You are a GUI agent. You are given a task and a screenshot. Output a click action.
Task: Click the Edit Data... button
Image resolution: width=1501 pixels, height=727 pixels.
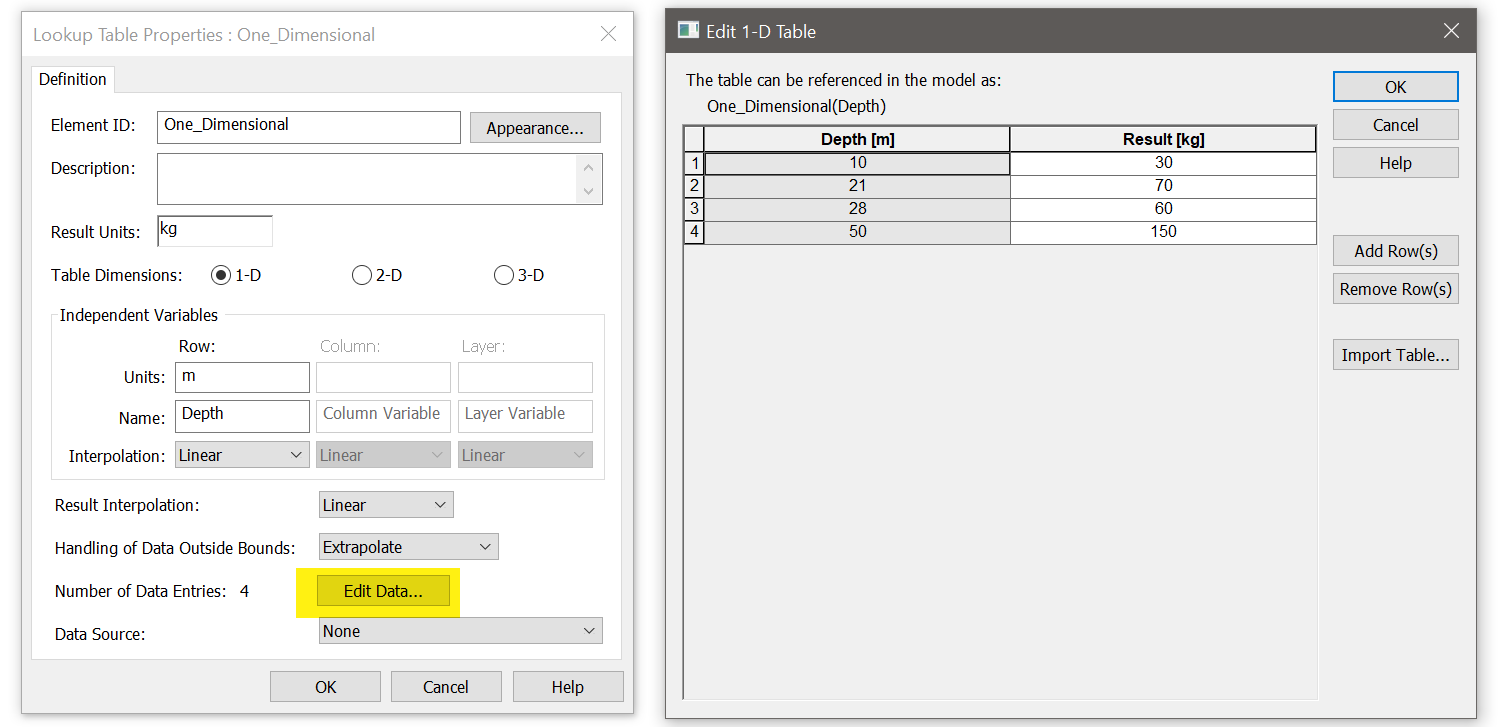[383, 591]
